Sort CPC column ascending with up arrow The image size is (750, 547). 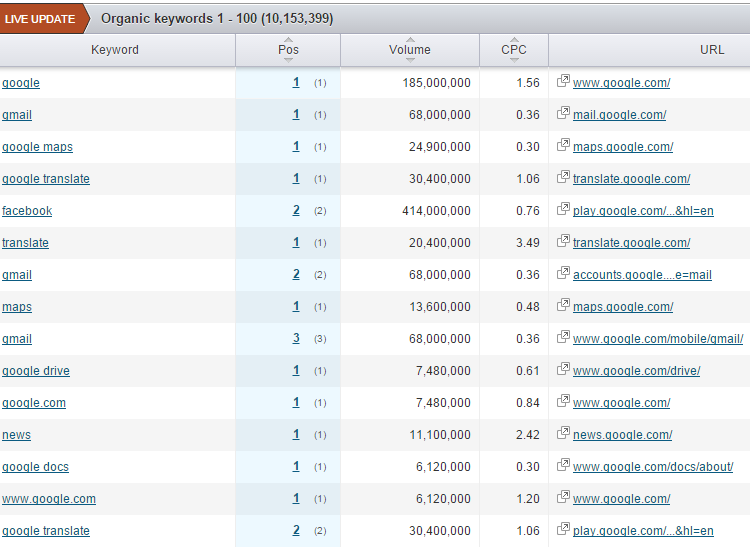(514, 40)
